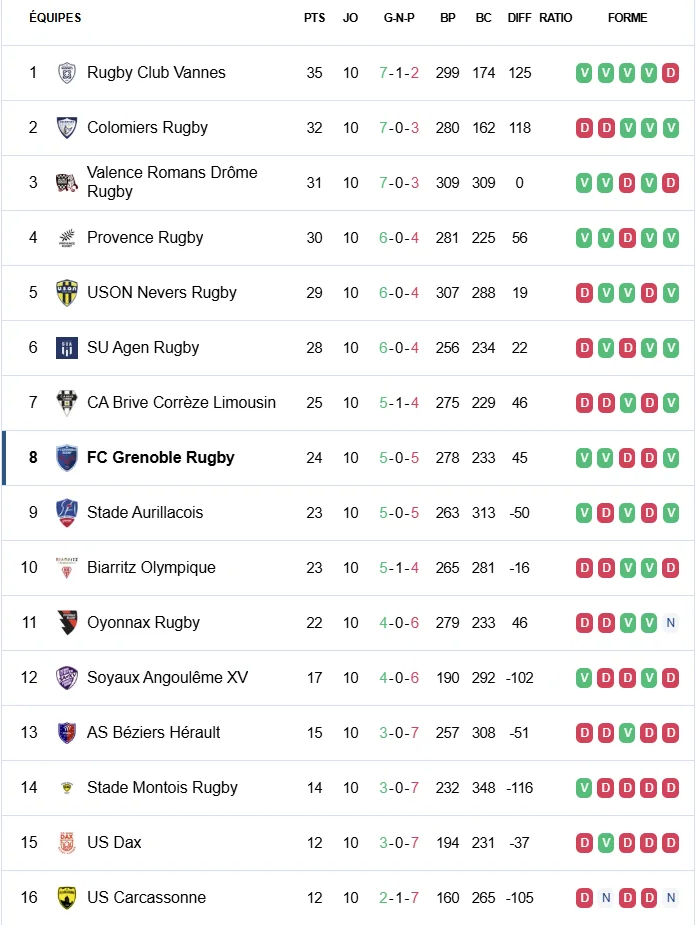This screenshot has width=697, height=925.
Task: Sort standings by DIFF column header
Action: (x=519, y=18)
